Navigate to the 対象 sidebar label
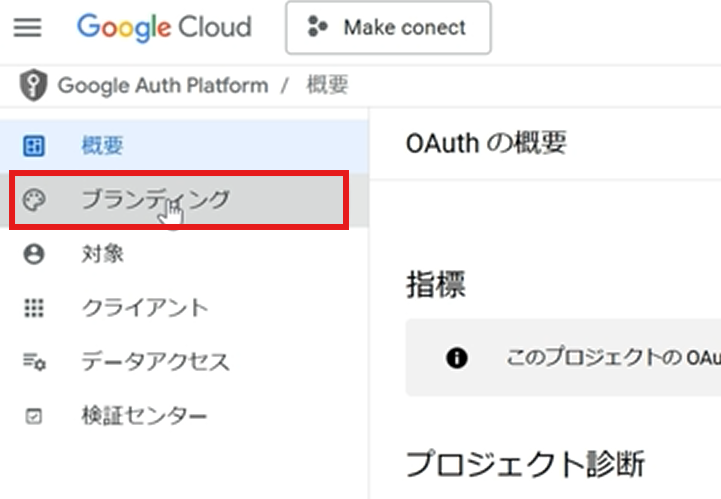Image resolution: width=721 pixels, height=499 pixels. coord(102,254)
